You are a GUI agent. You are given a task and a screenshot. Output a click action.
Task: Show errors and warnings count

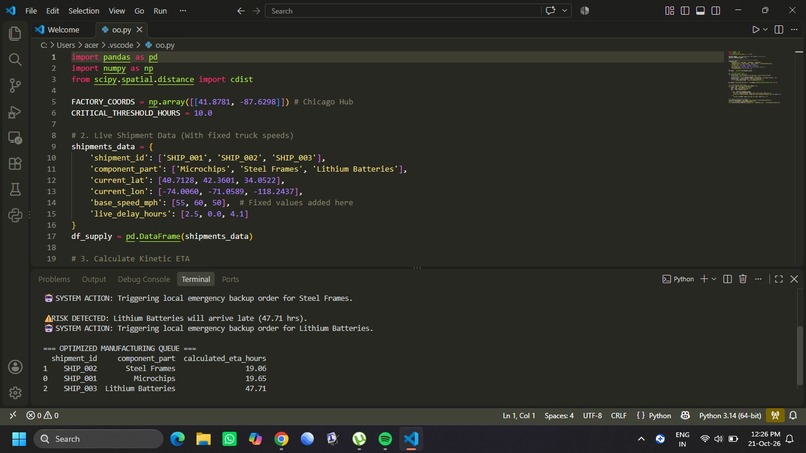click(x=43, y=415)
